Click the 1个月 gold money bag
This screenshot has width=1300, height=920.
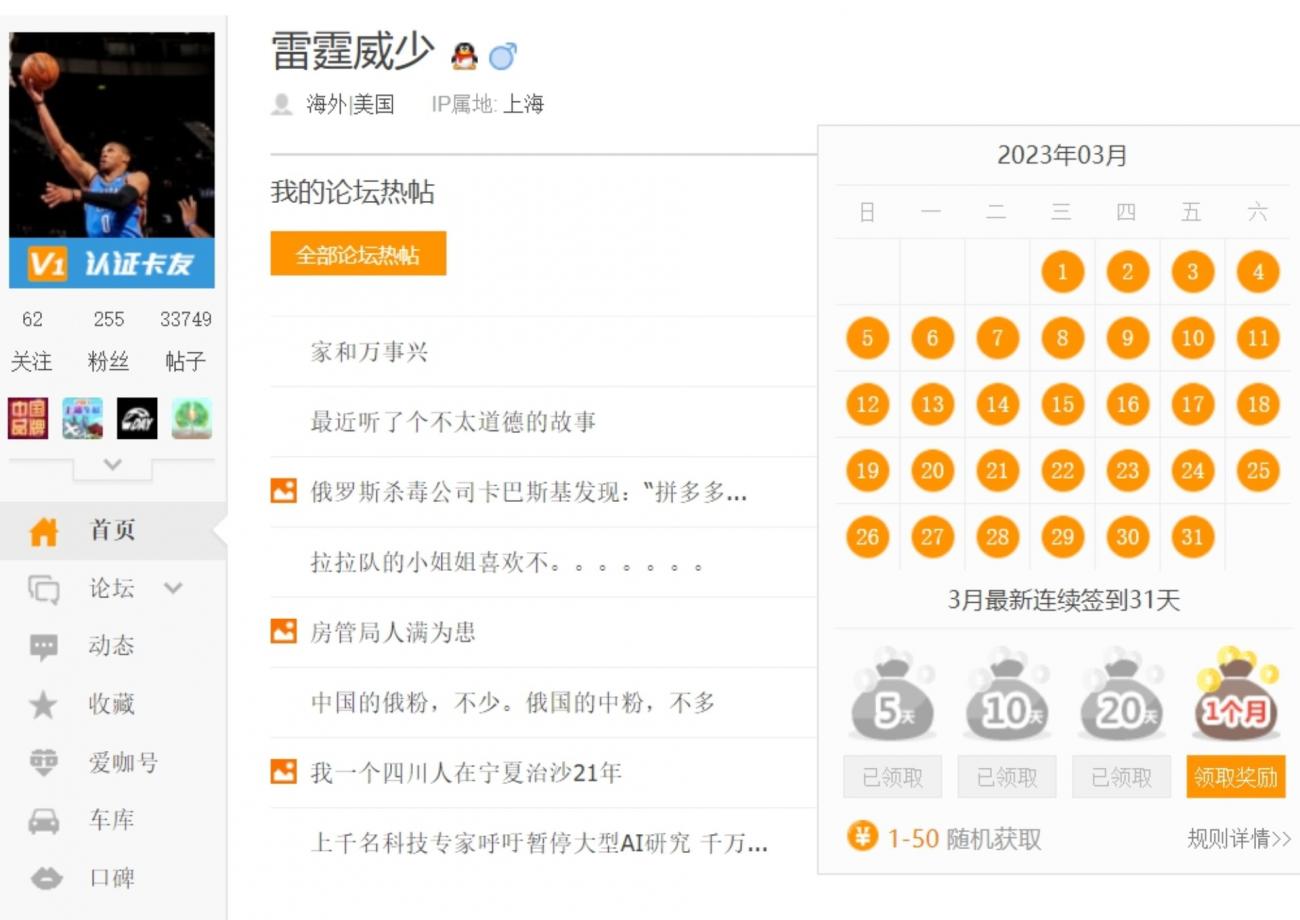(x=1236, y=694)
